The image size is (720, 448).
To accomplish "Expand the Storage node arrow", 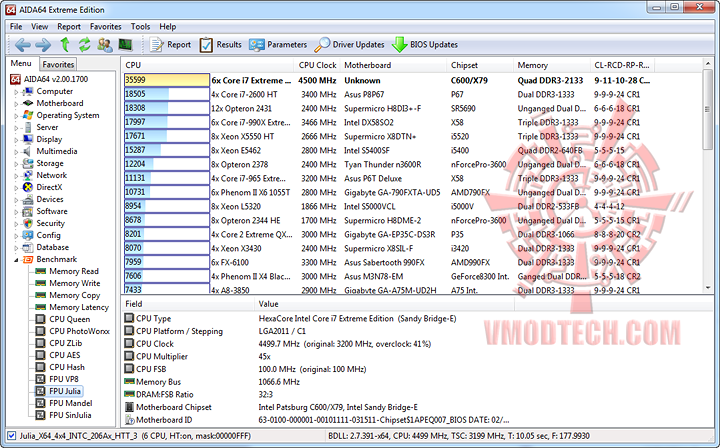I will click(x=16, y=163).
